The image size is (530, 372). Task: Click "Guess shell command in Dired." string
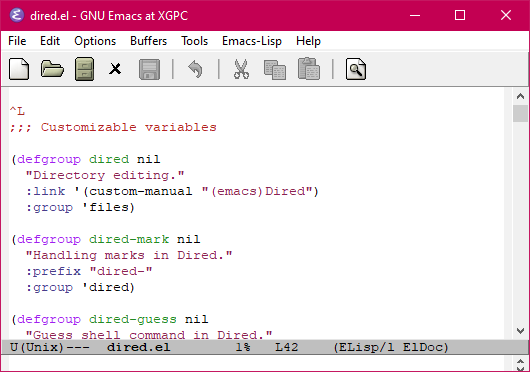tap(149, 335)
